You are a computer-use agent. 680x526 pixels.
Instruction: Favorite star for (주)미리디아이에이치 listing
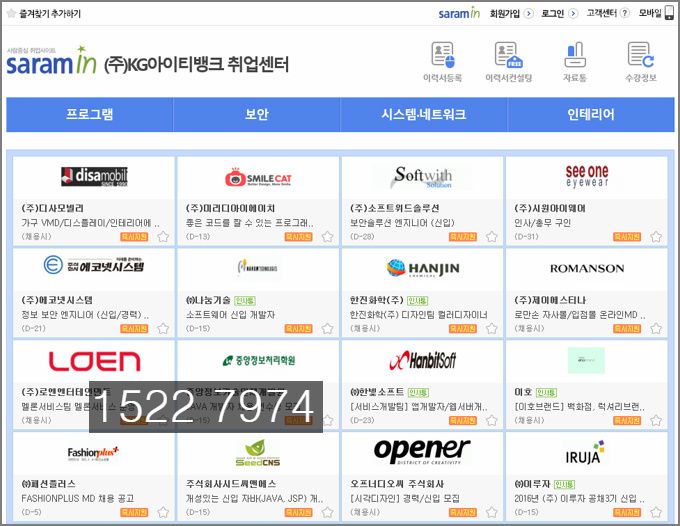tap(327, 237)
